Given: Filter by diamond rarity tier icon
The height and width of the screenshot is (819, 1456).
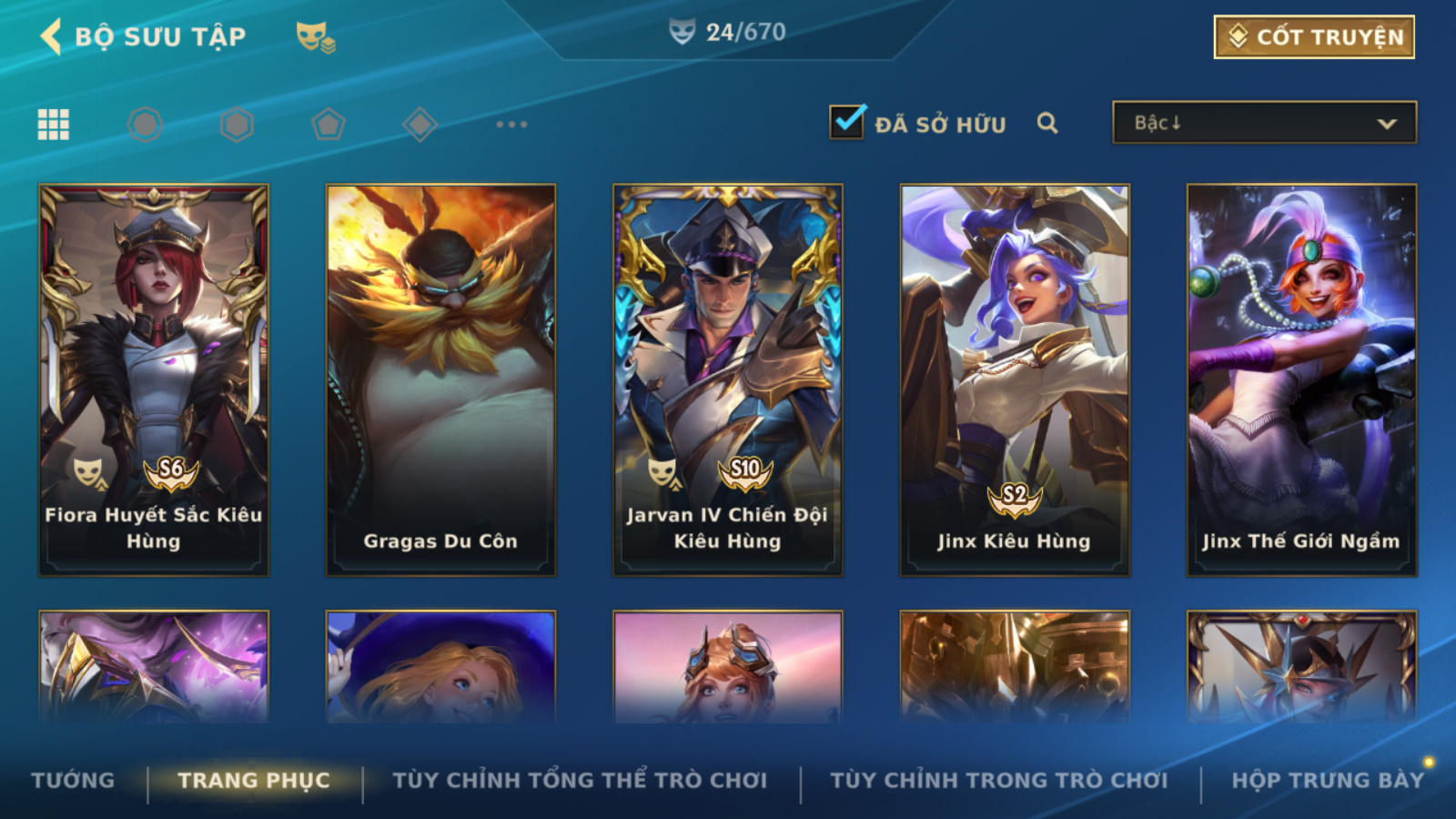Looking at the screenshot, I should [420, 125].
